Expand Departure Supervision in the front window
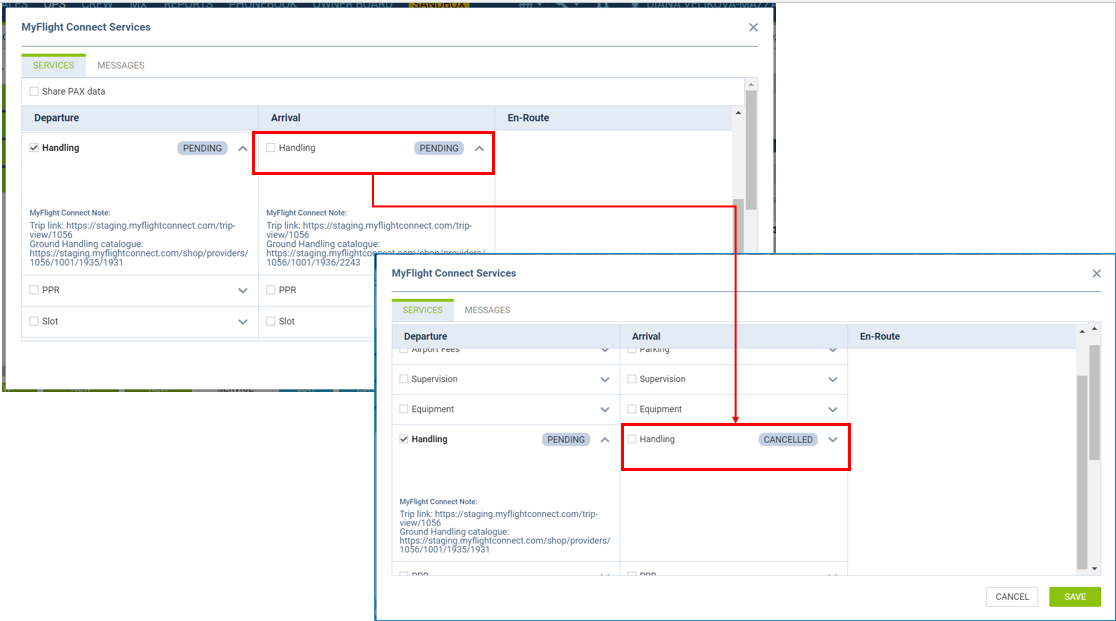 (x=605, y=380)
